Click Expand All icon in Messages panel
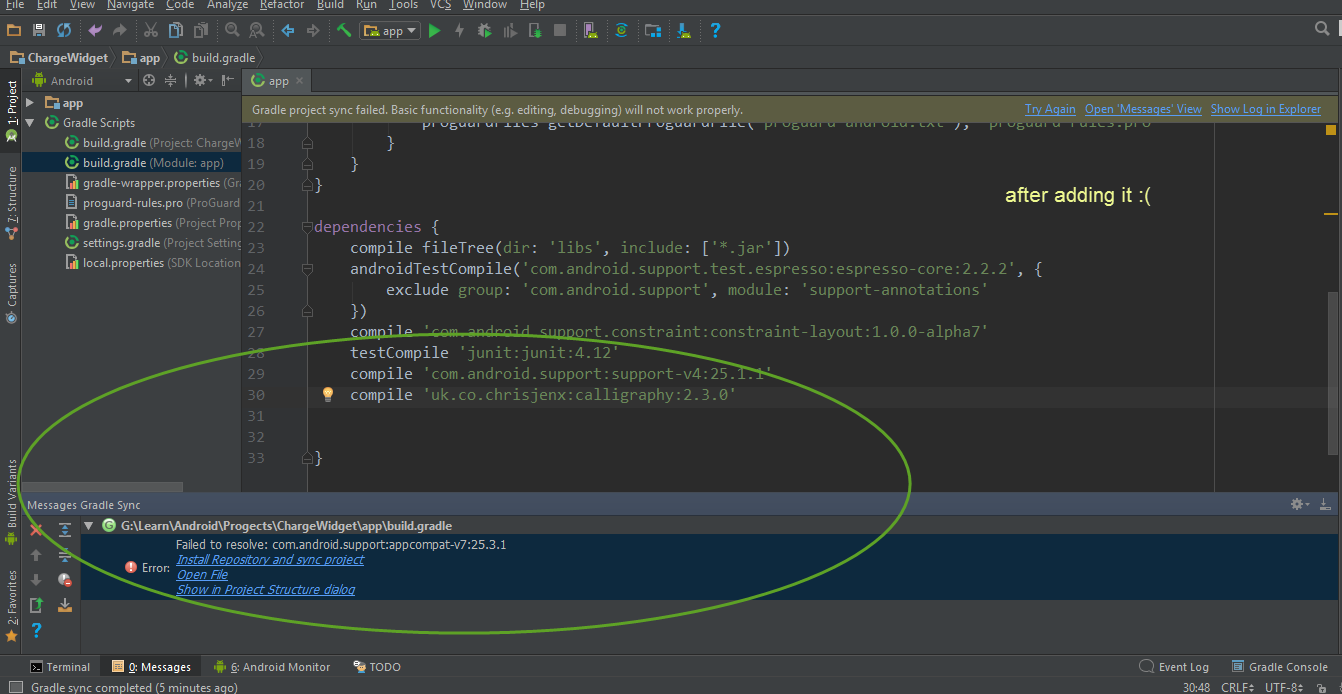Screen dimensions: 1342x694 coord(65,529)
